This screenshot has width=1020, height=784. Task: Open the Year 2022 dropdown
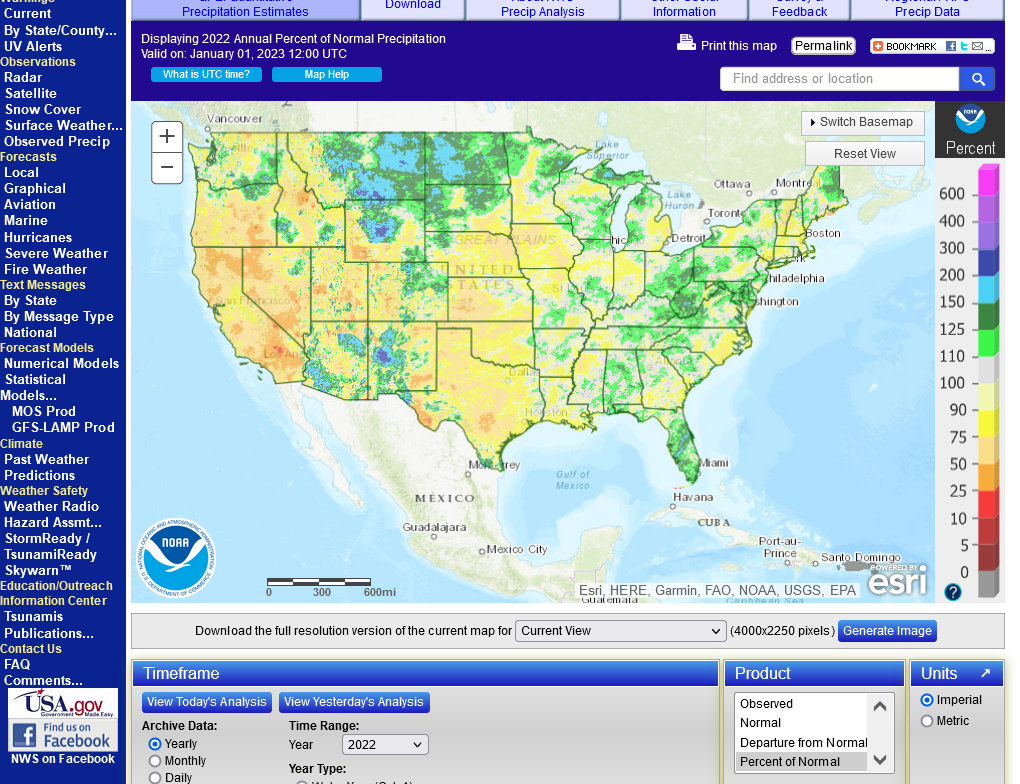point(385,745)
